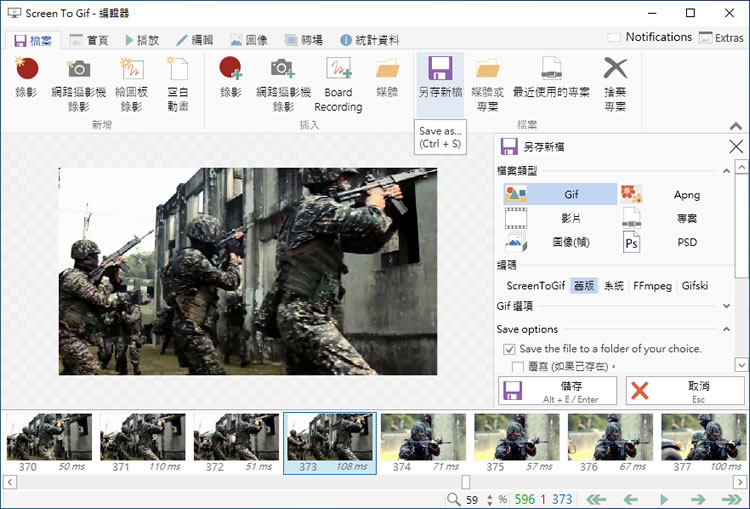This screenshot has width=750, height=509.
Task: Increase zoom with the stepper up arrow
Action: 490,496
